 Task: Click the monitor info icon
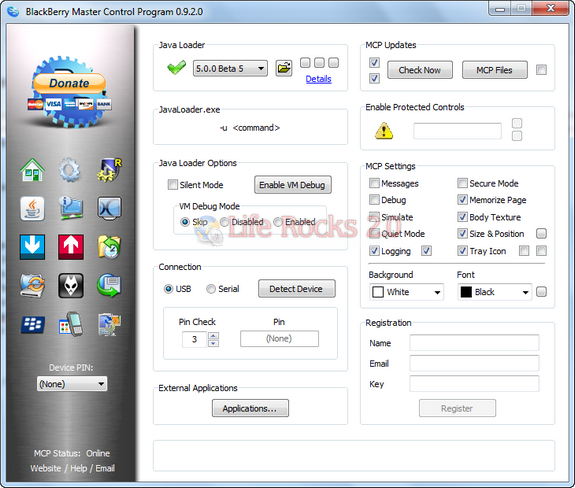pyautogui.click(x=71, y=208)
